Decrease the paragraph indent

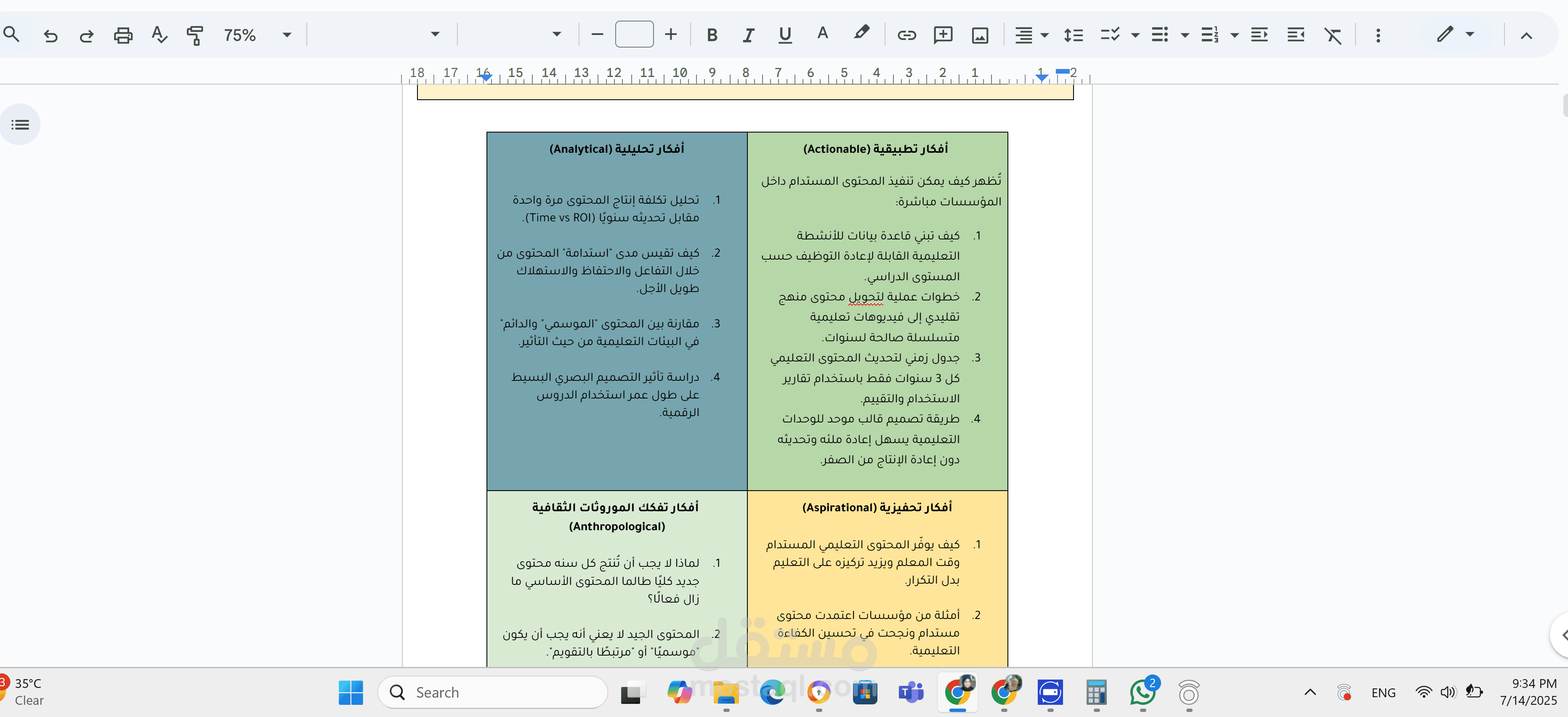[x=1260, y=35]
